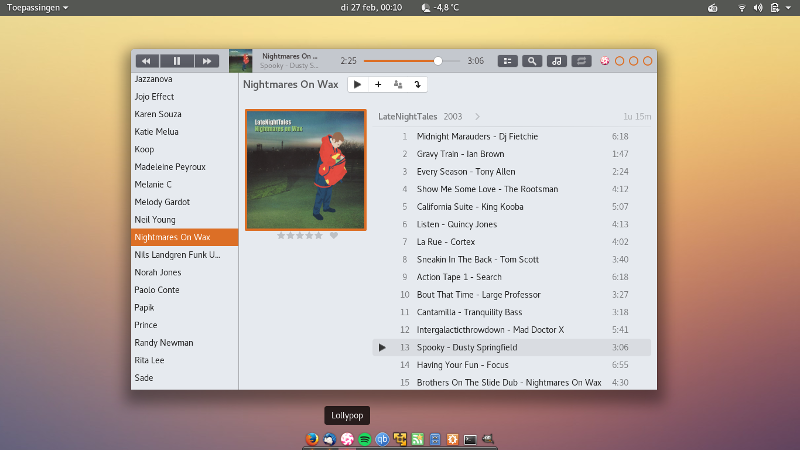Screen dimensions: 800x450
Task: Add artist to playlist with plus icon
Action: [x=378, y=85]
